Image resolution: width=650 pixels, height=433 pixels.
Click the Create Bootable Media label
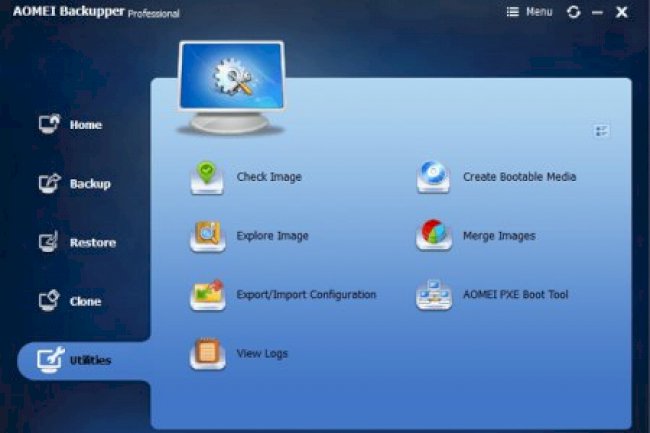(519, 177)
